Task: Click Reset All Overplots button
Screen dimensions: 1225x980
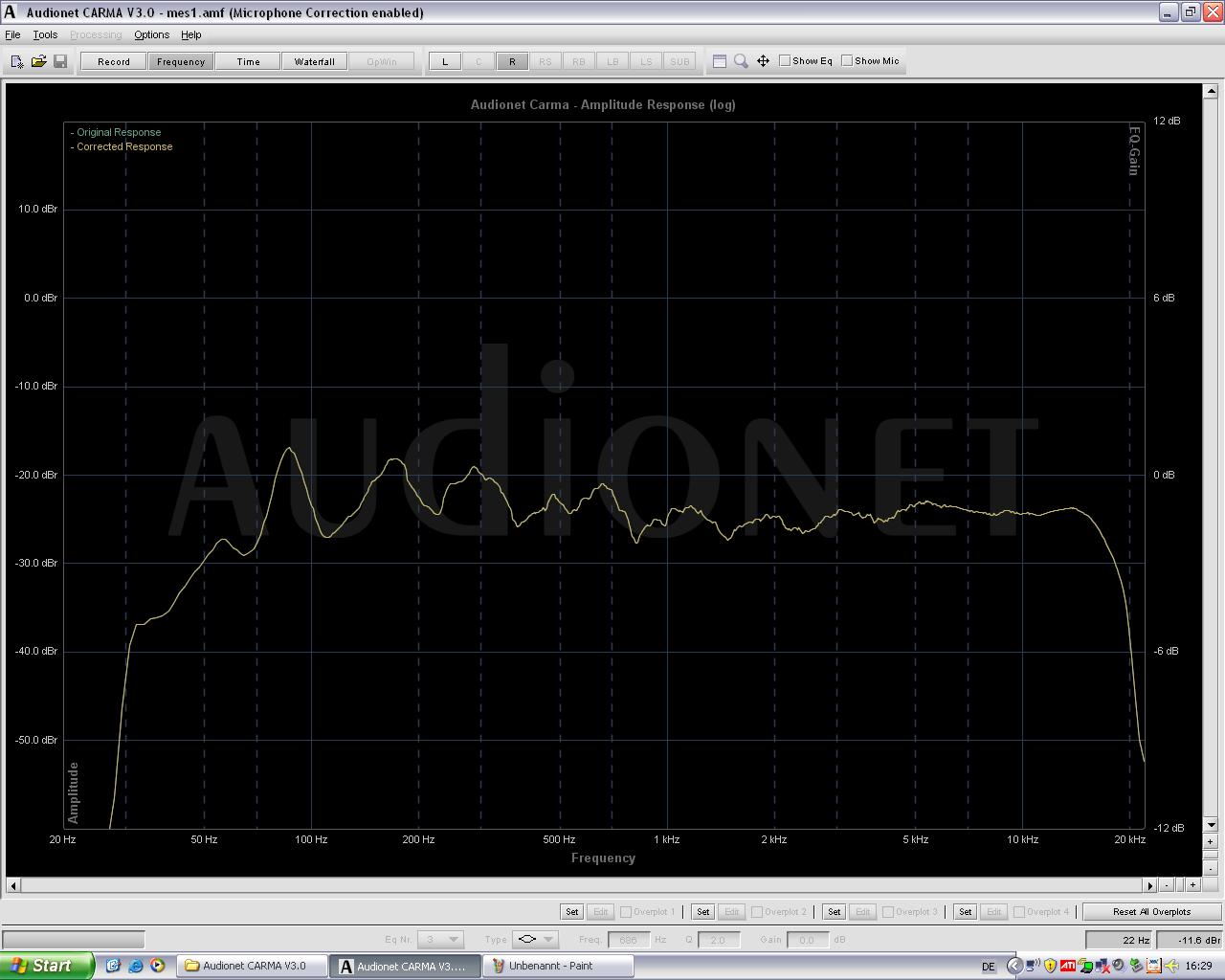Action: [1152, 912]
